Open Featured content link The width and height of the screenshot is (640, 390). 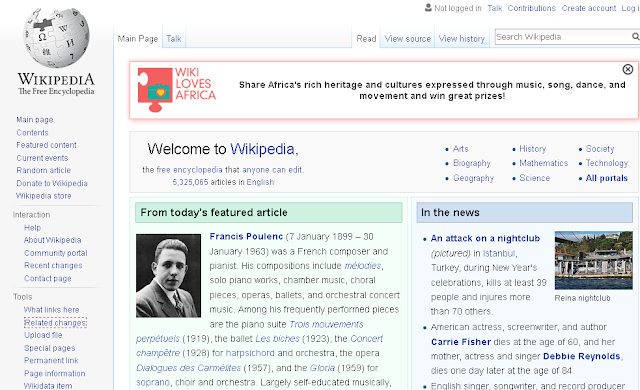[x=46, y=145]
